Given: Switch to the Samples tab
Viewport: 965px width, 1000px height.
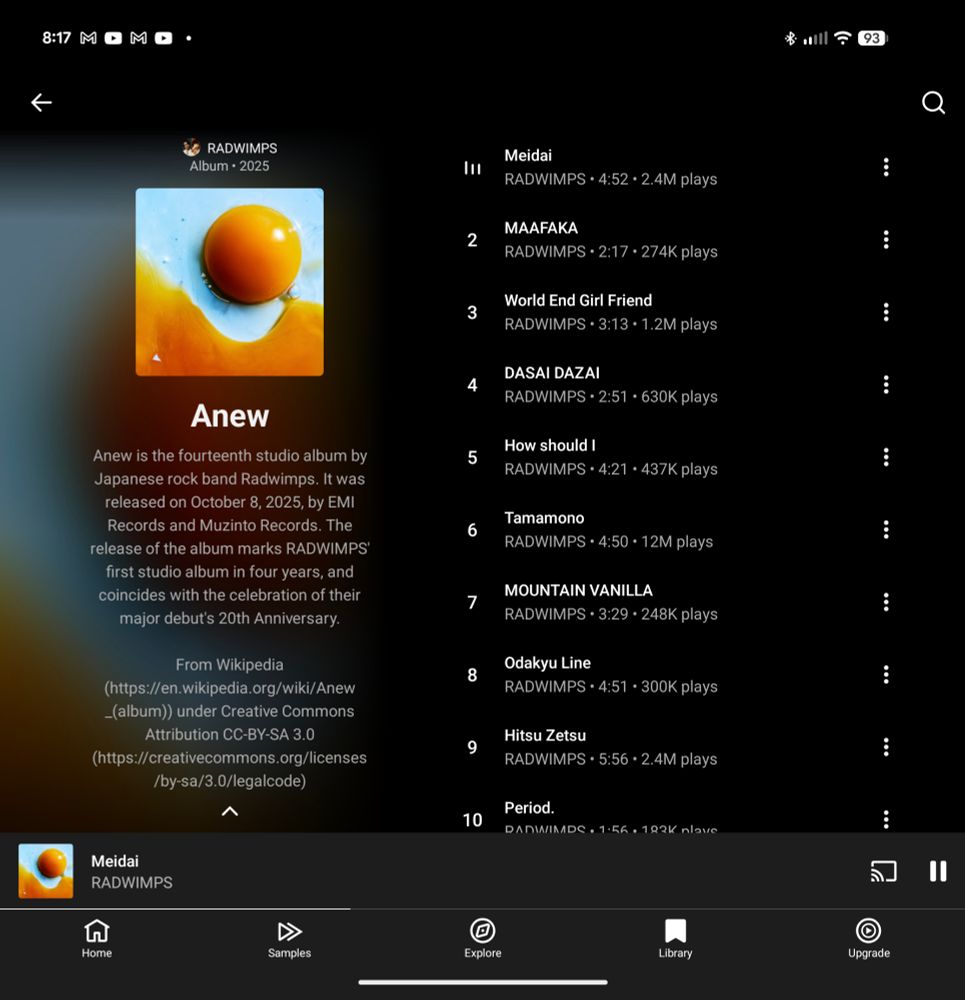Looking at the screenshot, I should tap(290, 939).
